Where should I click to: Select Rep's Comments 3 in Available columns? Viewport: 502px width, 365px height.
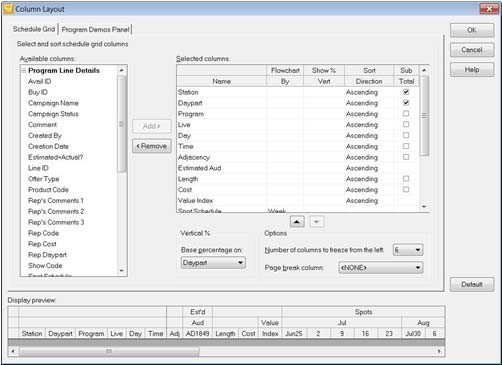coord(56,222)
